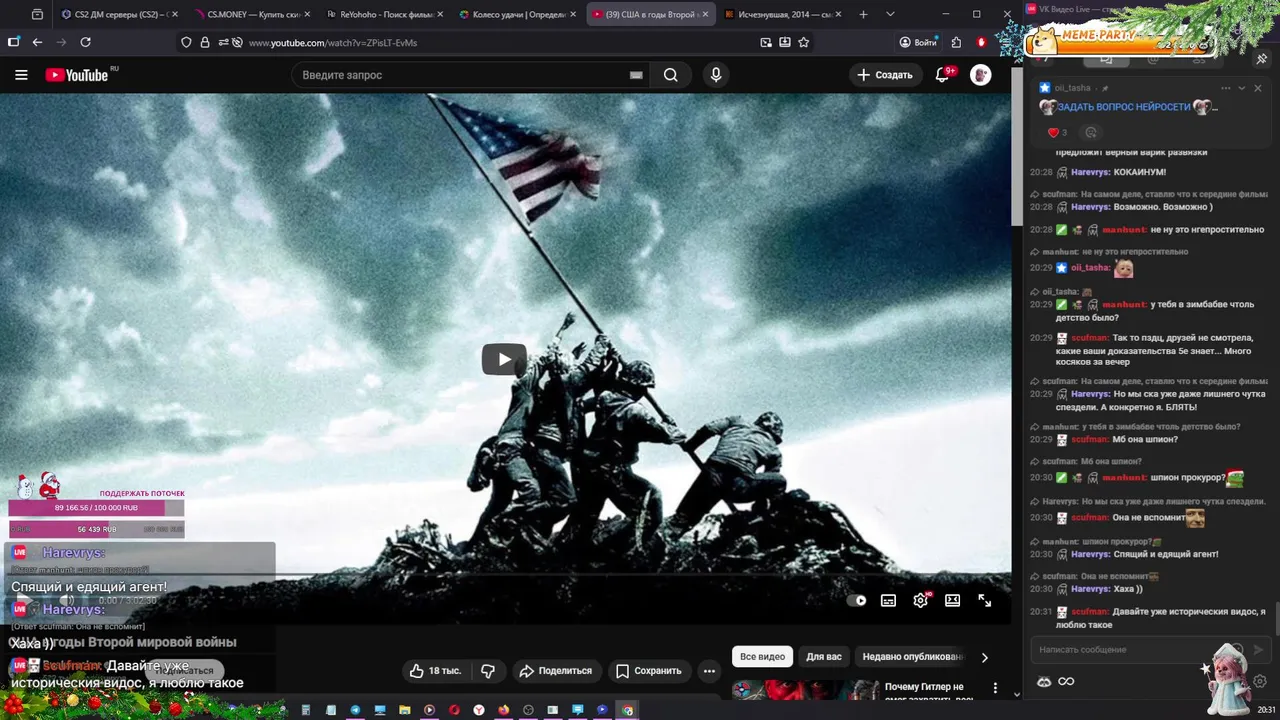Toggle the heart reaction on pinned message
The height and width of the screenshot is (720, 1280).
click(x=1057, y=132)
